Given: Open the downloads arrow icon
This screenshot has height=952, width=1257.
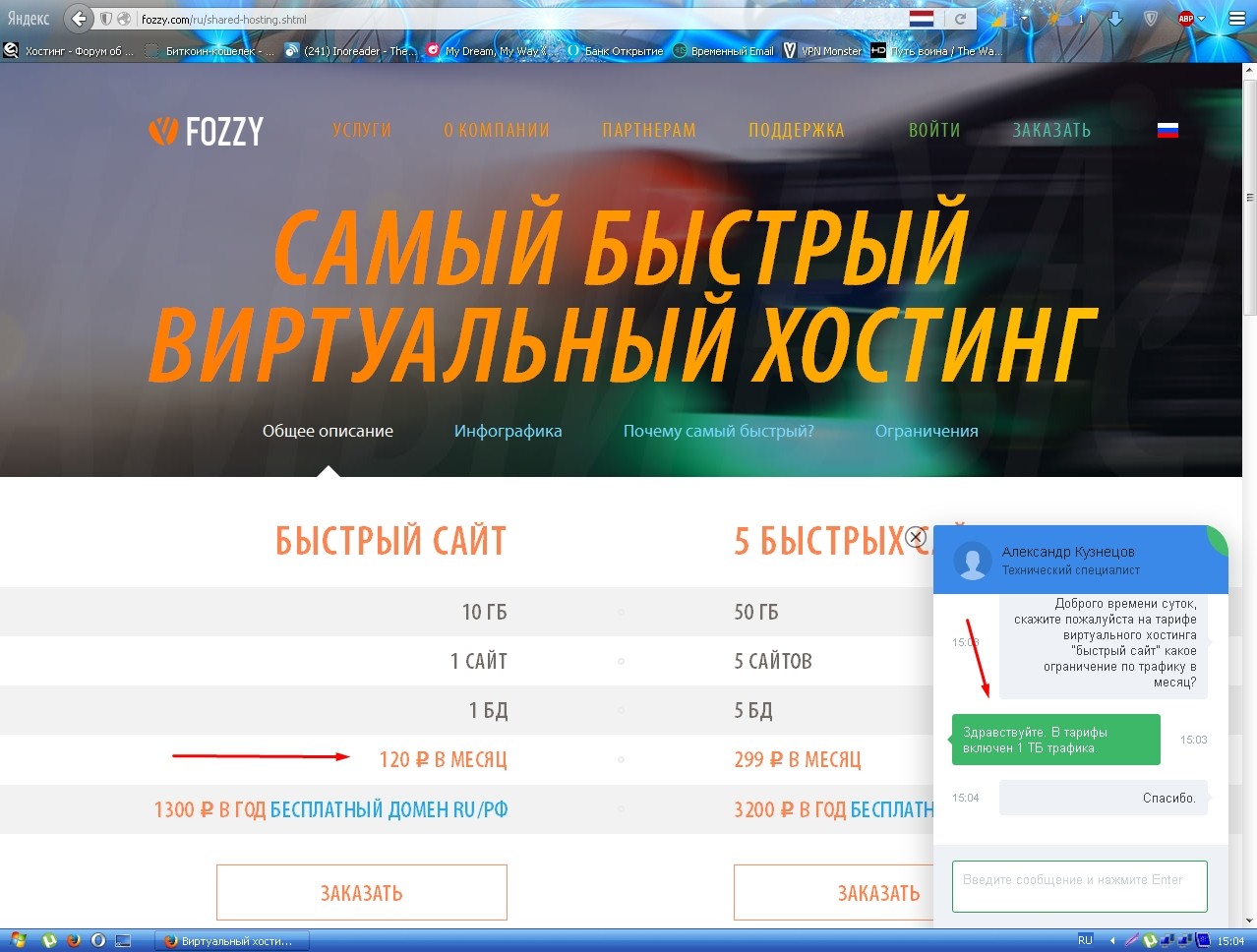Looking at the screenshot, I should [x=1114, y=19].
